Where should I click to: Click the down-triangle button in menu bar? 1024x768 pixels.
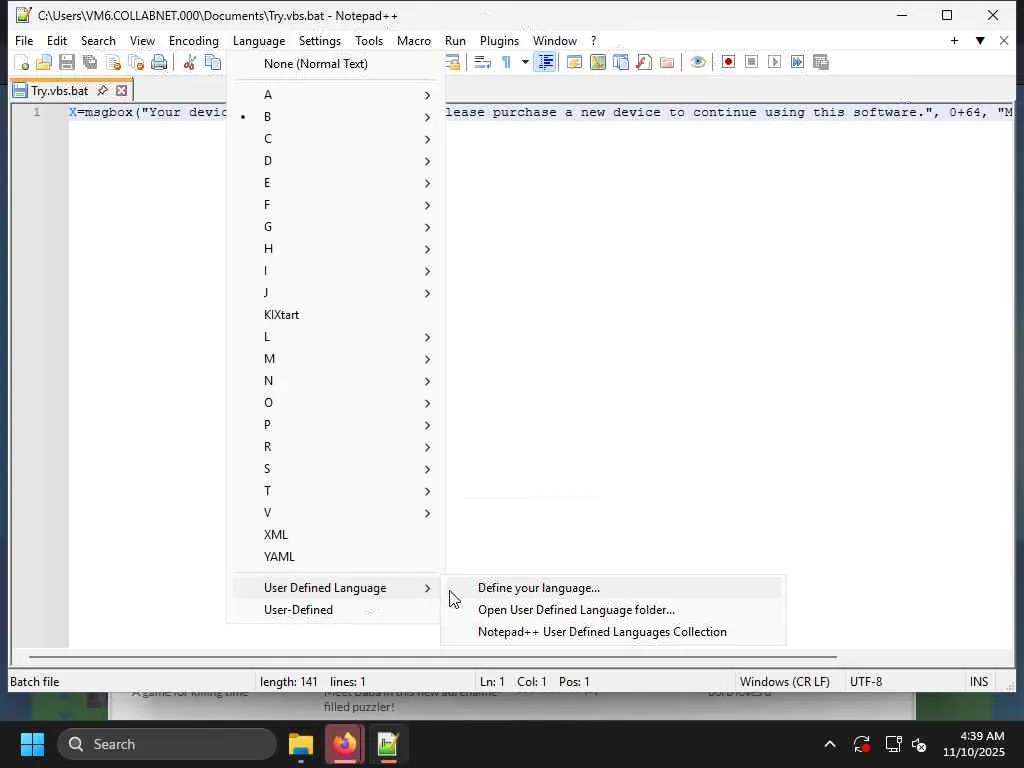pos(980,40)
